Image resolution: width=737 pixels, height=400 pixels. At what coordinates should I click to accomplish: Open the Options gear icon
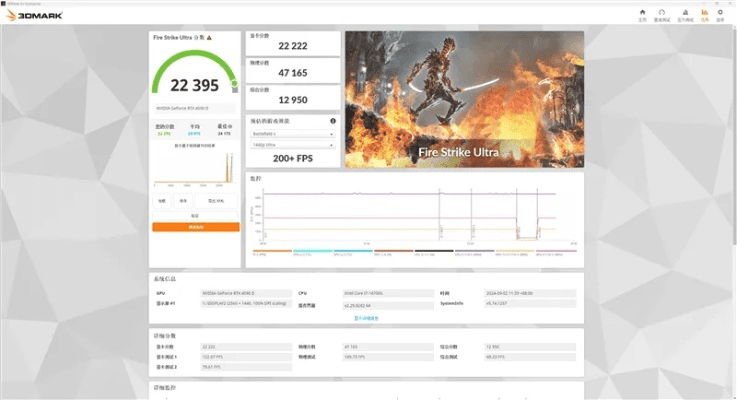[x=721, y=14]
